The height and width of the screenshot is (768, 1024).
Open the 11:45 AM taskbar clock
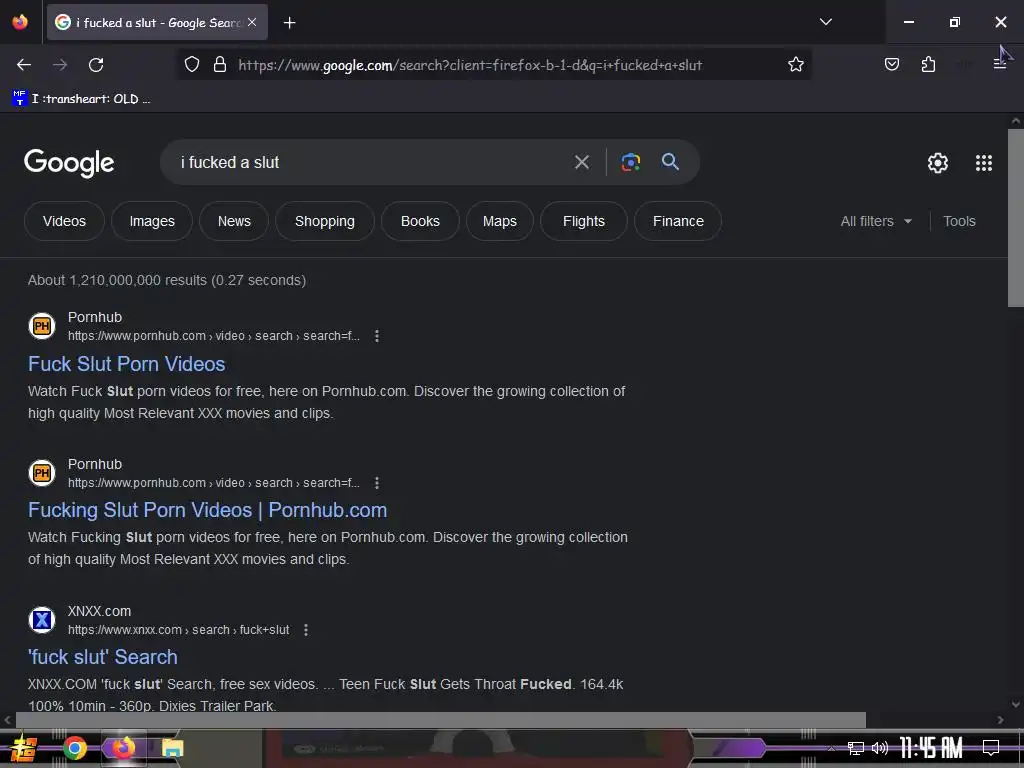click(931, 747)
